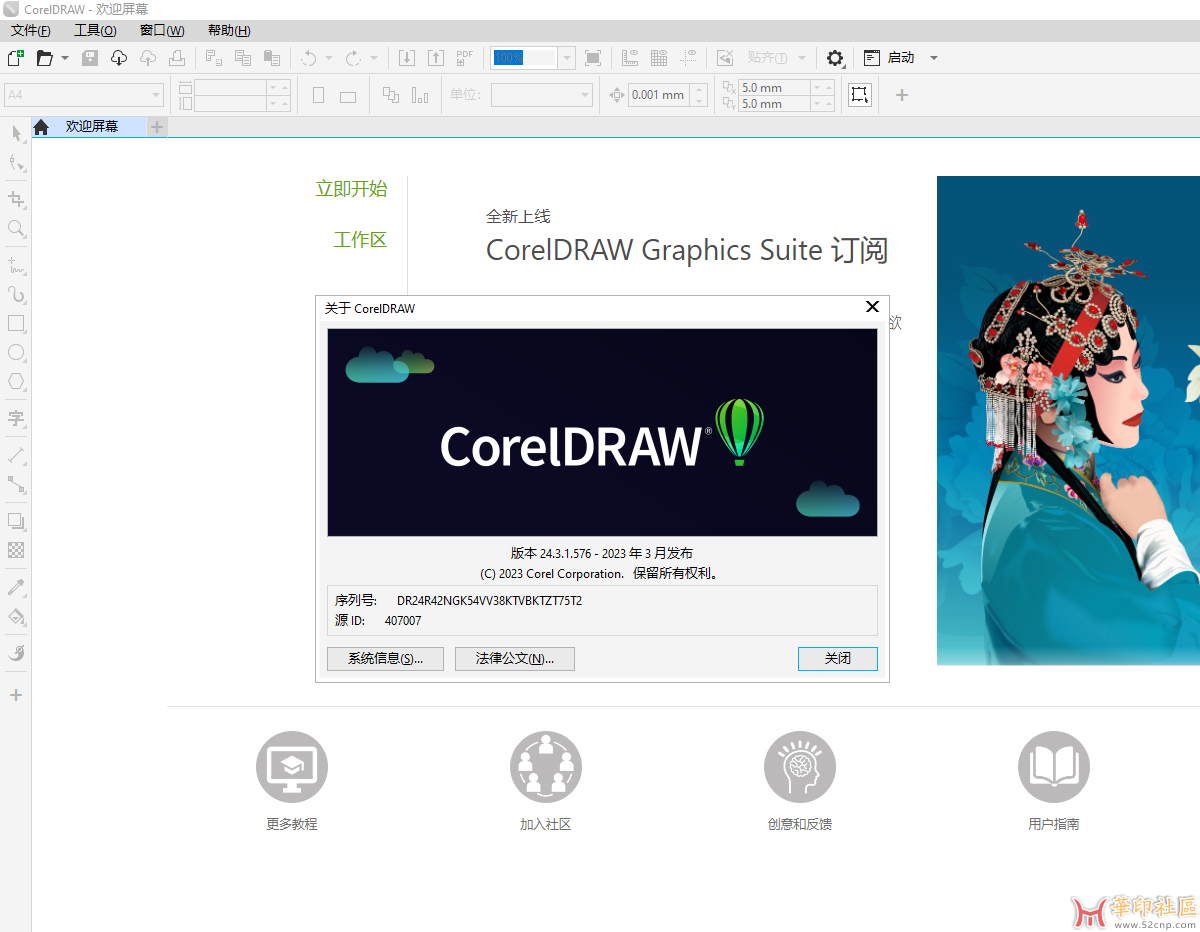Click the full-screen preview icon
Viewport: 1200px width, 932px height.
pos(593,58)
